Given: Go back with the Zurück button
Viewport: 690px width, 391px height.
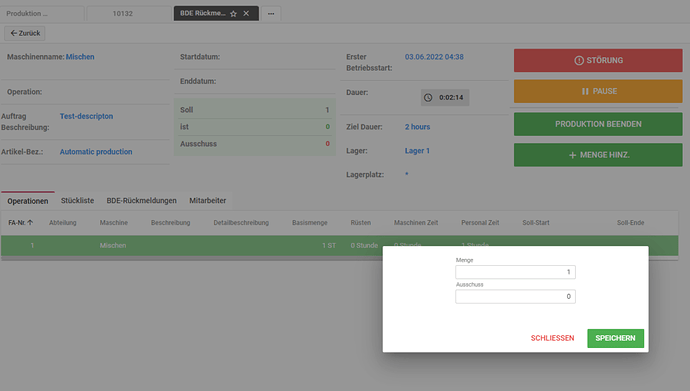Looking at the screenshot, I should [x=25, y=33].
